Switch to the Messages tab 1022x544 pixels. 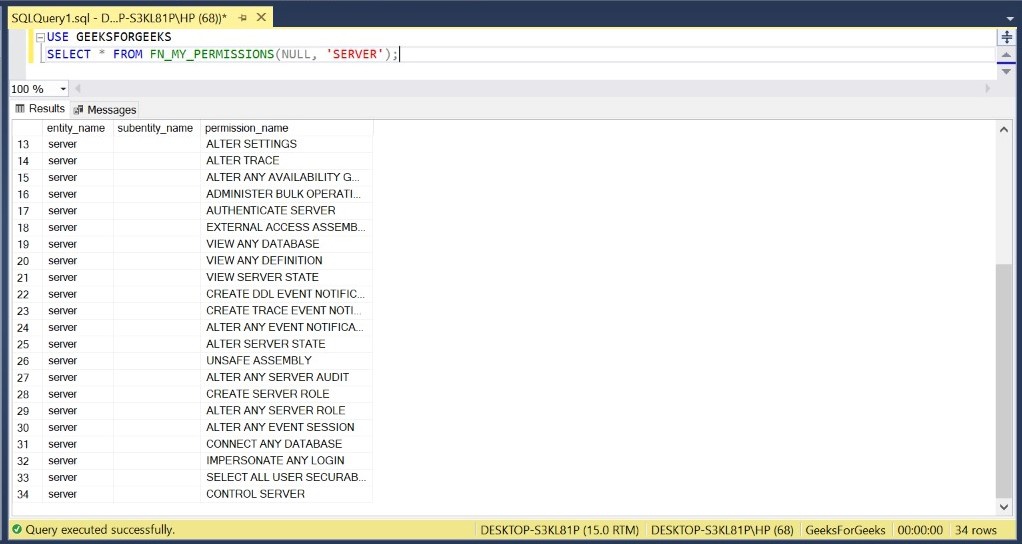(105, 109)
